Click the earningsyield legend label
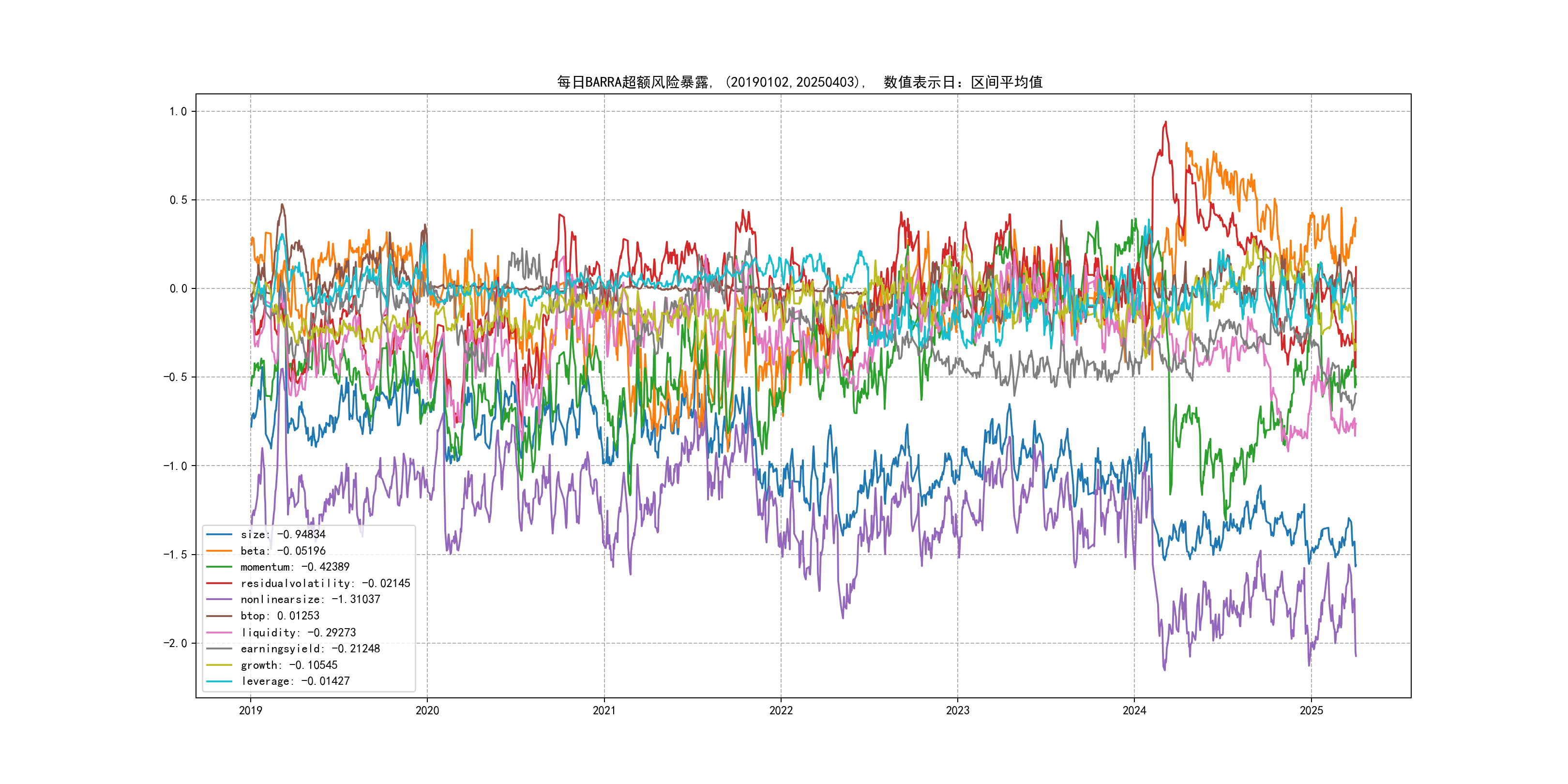This screenshot has height=784, width=1568. point(310,649)
